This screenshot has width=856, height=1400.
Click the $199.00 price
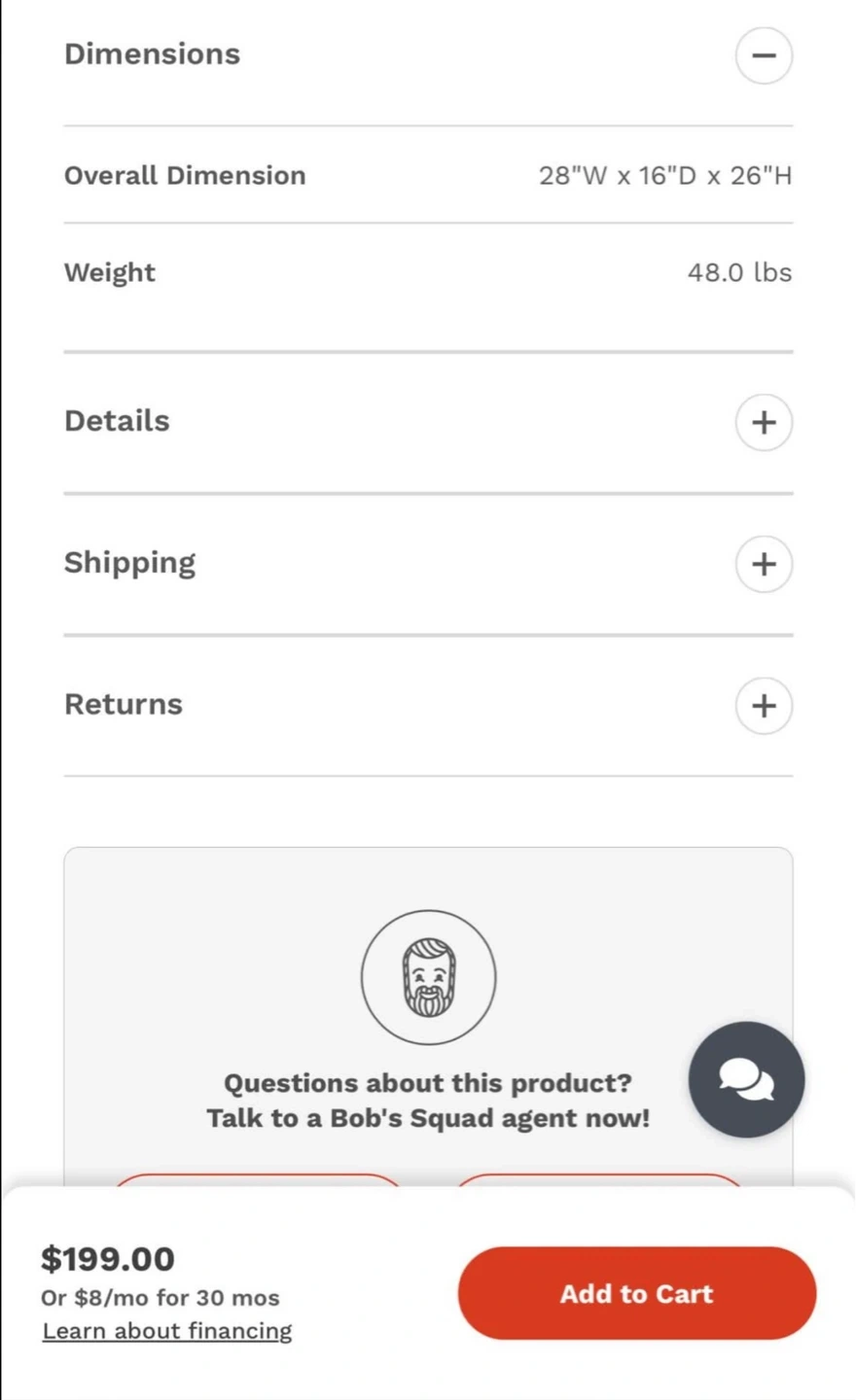click(108, 1259)
